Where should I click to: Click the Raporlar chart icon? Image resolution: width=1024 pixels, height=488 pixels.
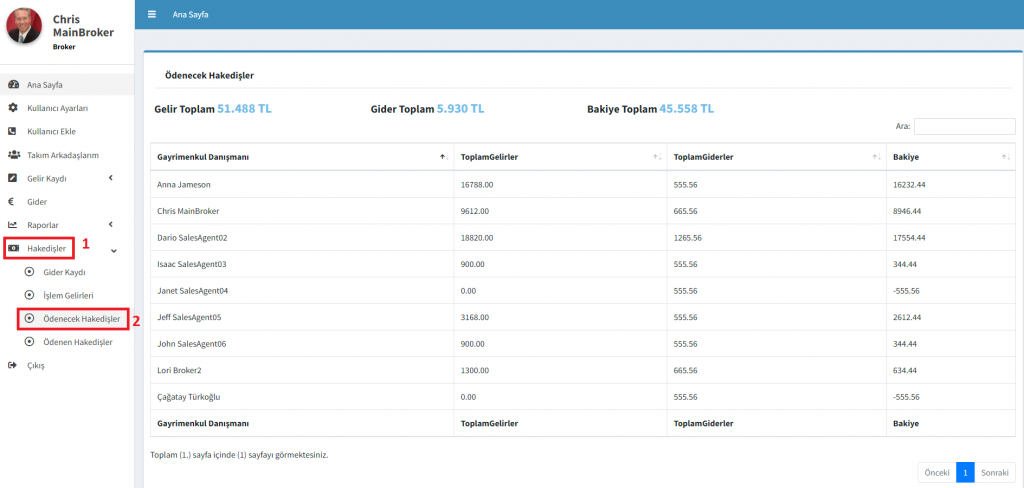[x=13, y=225]
